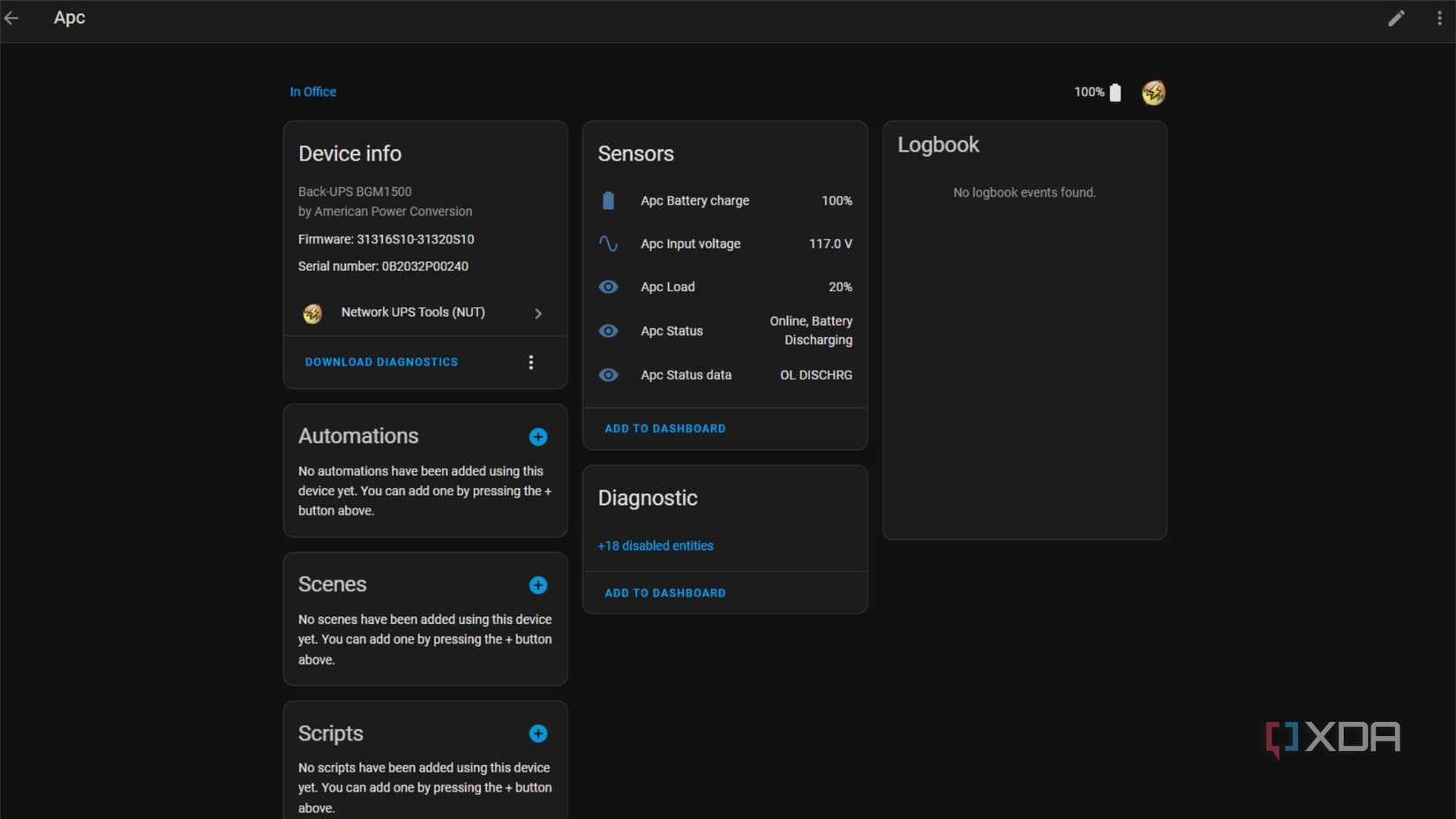Click the Logbook heading
The image size is (1456, 819).
(x=938, y=146)
